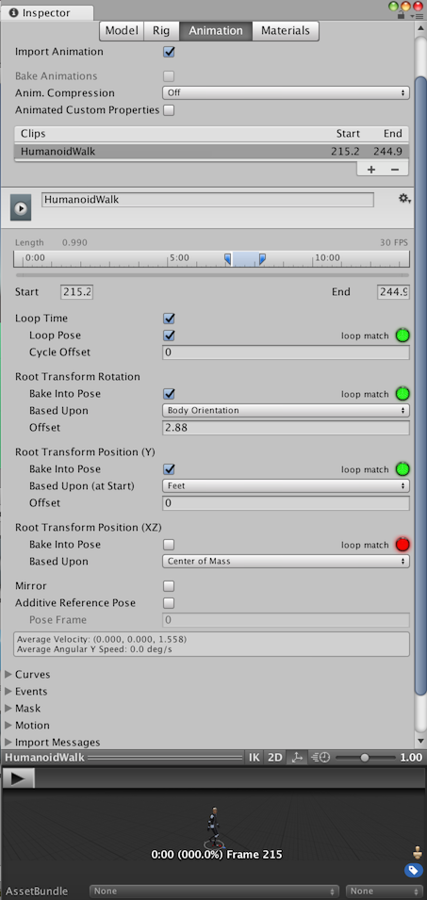Open the clip settings gear menu
This screenshot has width=427, height=900.
tap(405, 199)
